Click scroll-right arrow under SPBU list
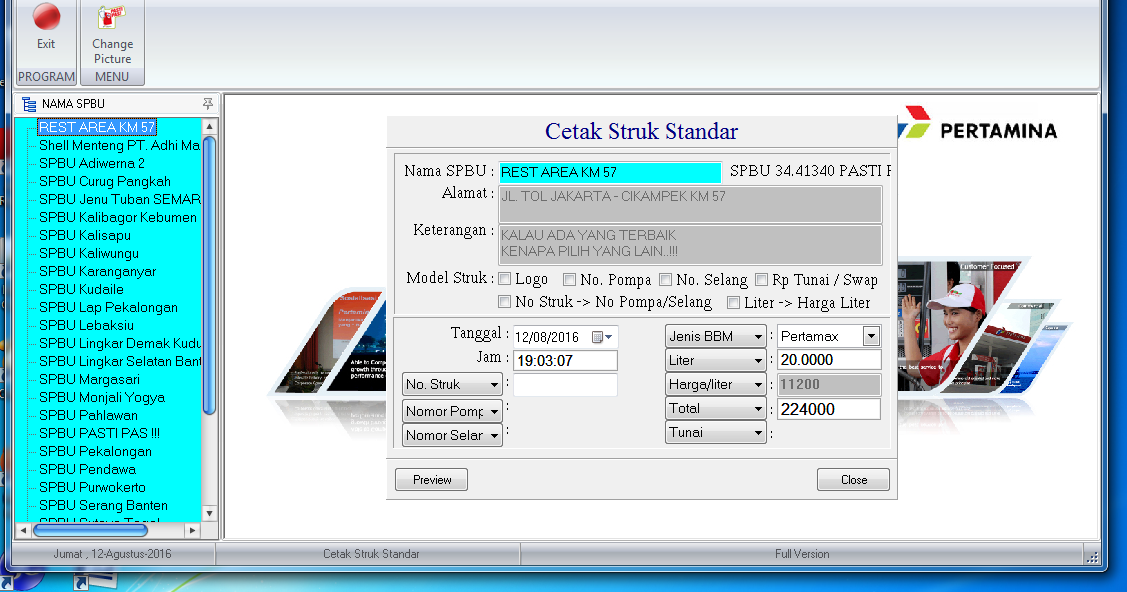 (192, 530)
